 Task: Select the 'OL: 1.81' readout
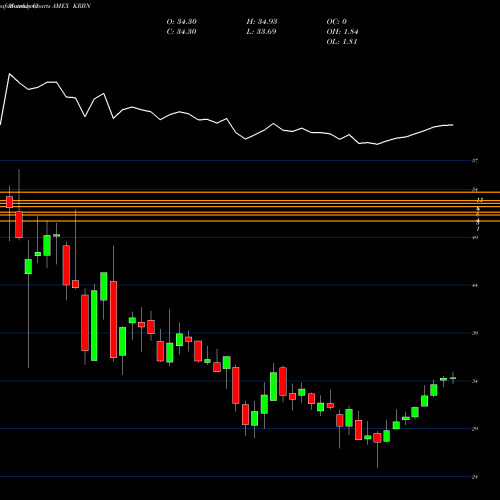[342, 42]
